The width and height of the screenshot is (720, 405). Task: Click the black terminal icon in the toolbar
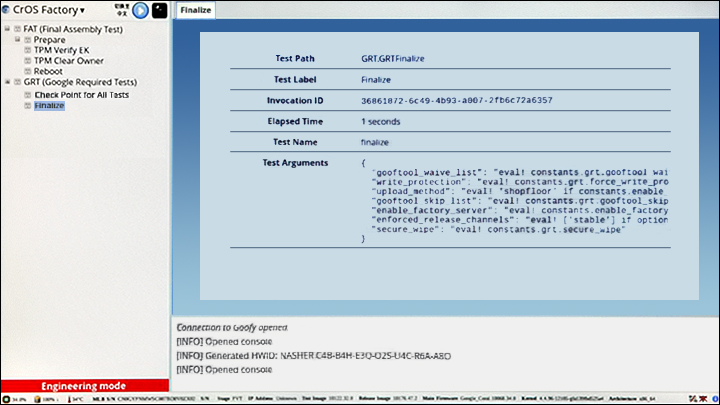pyautogui.click(x=159, y=10)
